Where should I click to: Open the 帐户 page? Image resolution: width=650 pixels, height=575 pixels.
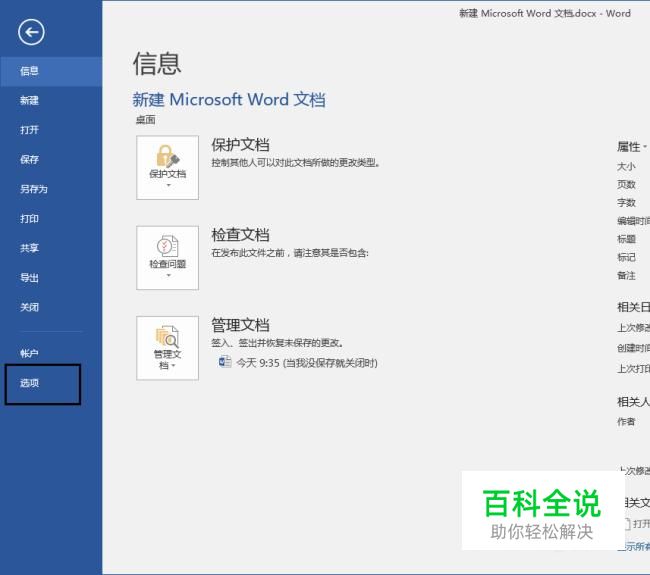click(51, 353)
